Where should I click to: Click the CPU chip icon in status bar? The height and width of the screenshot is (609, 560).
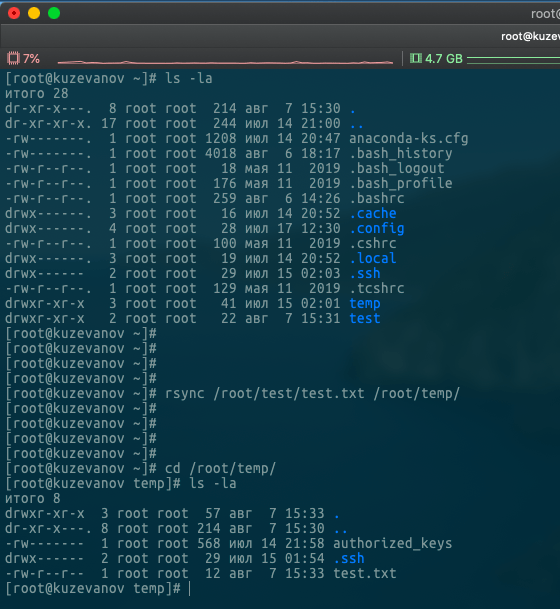13,59
